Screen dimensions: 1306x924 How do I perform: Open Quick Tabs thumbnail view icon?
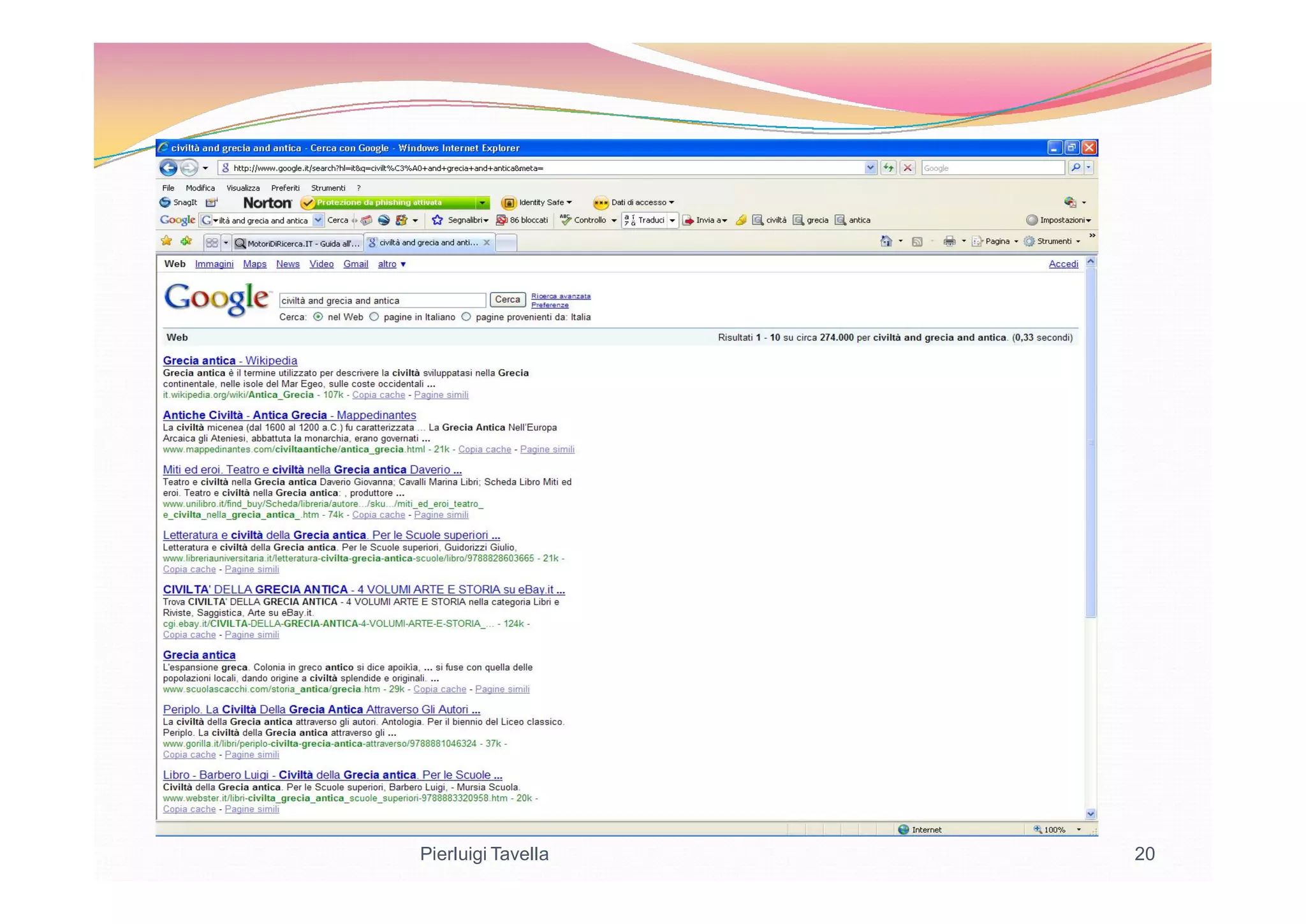(212, 242)
